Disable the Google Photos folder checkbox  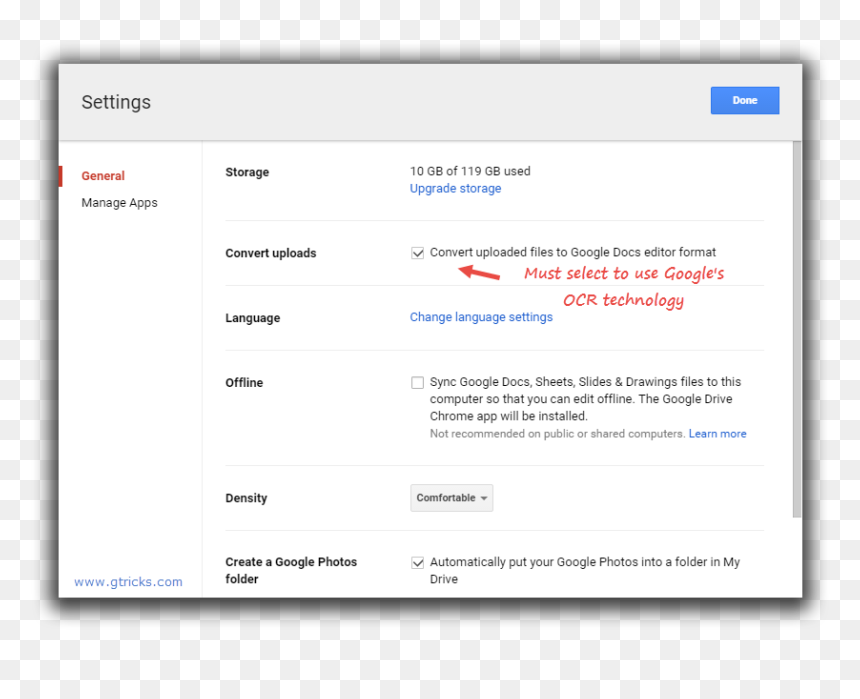point(417,563)
